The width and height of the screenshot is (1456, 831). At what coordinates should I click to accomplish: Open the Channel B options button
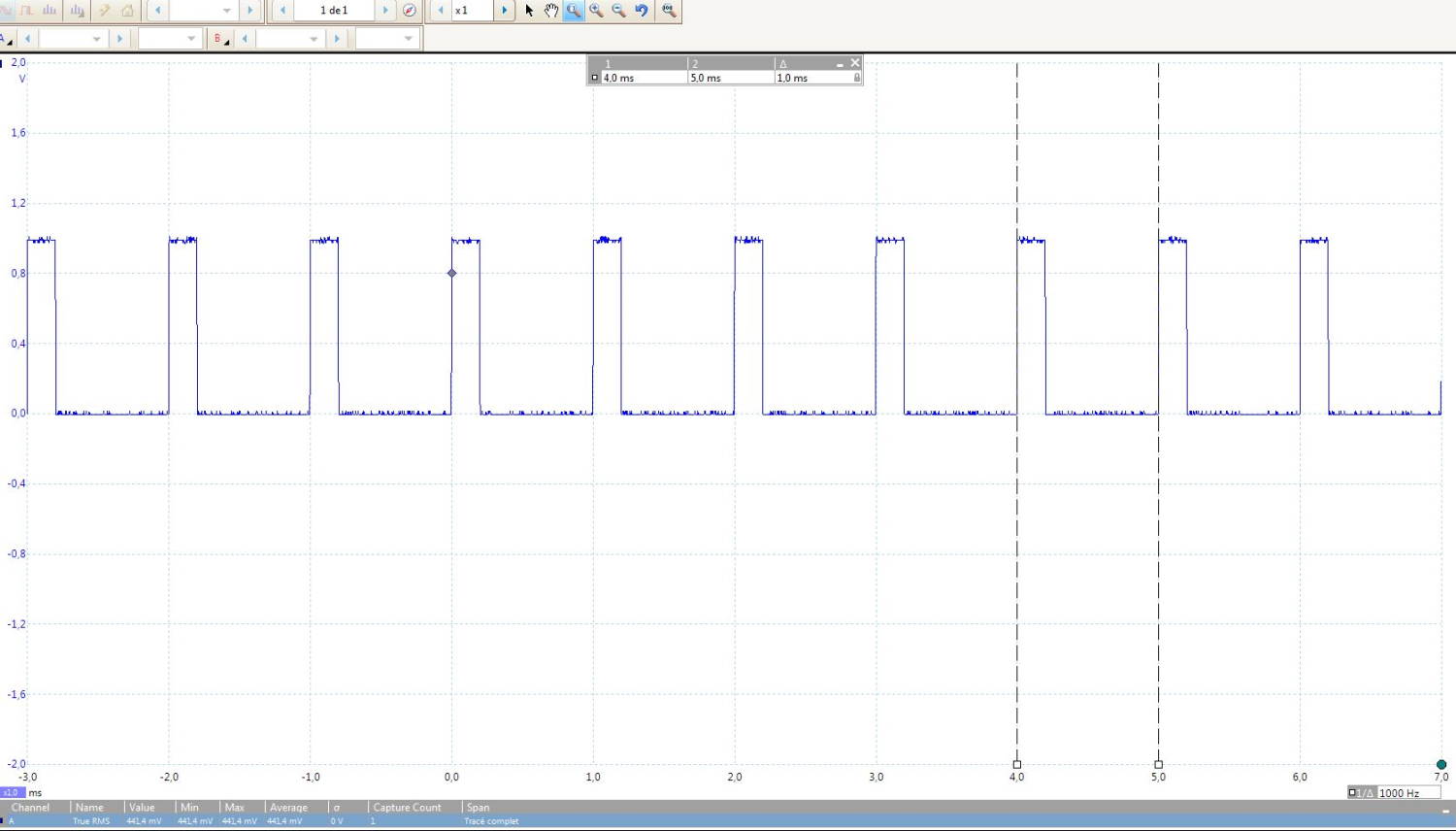(220, 39)
